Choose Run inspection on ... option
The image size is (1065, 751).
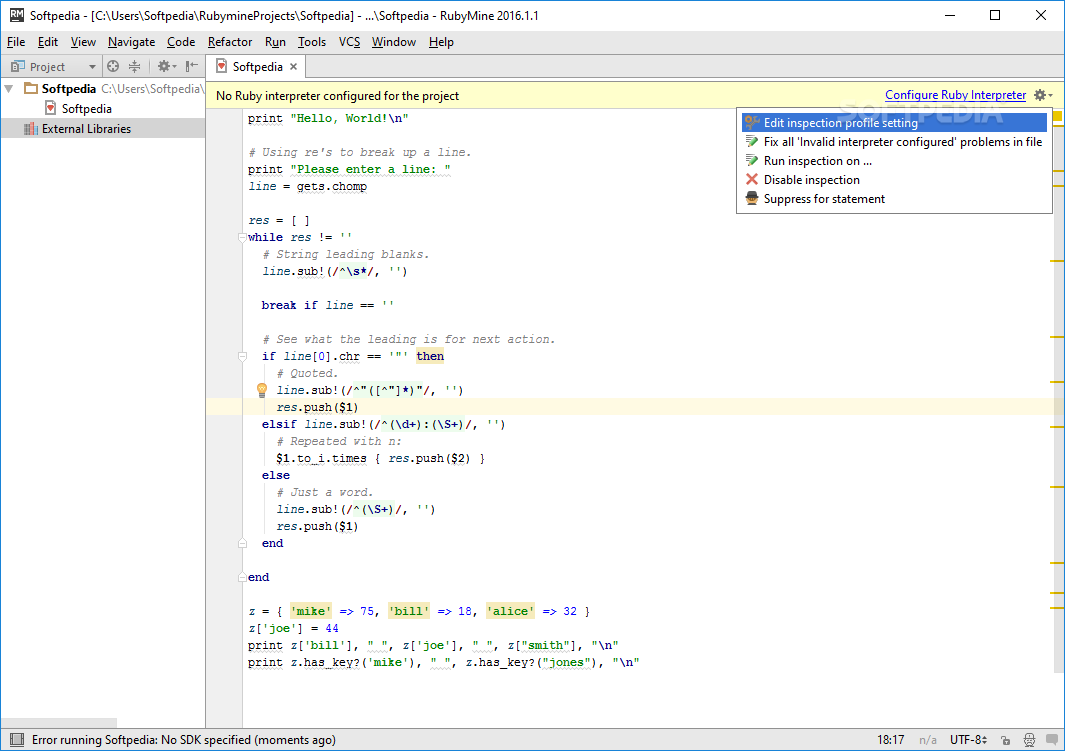(x=894, y=161)
